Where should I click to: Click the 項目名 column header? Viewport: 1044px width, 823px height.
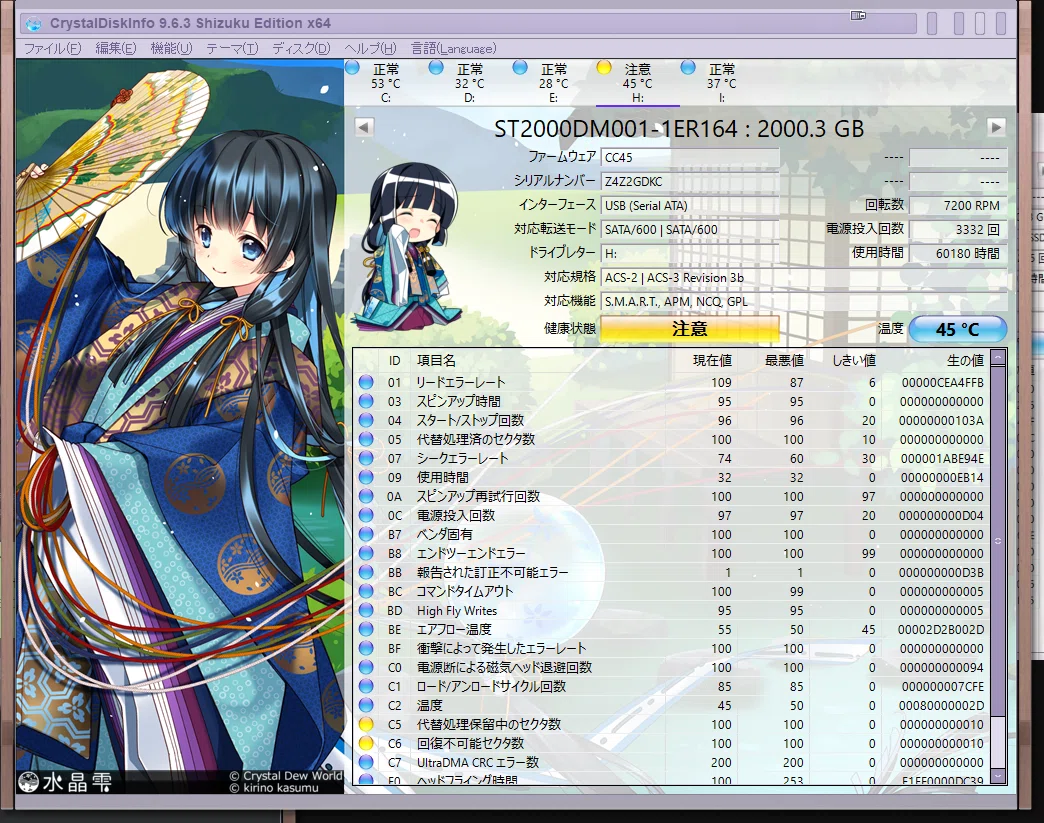pos(436,360)
